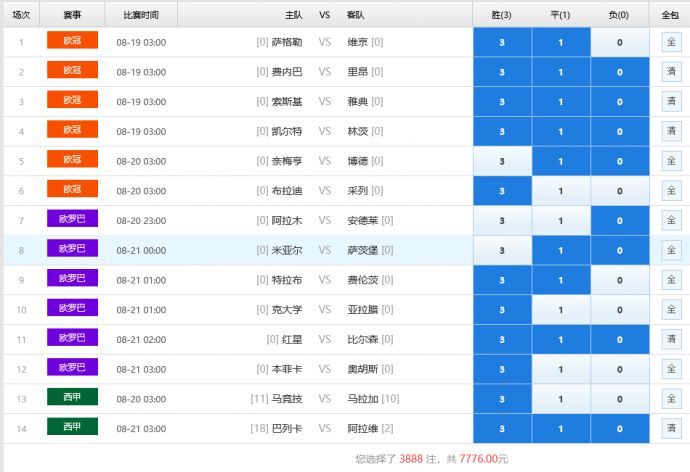The image size is (690, 472).
Task: Click the 3888 注 bet count
Action: tap(418, 459)
